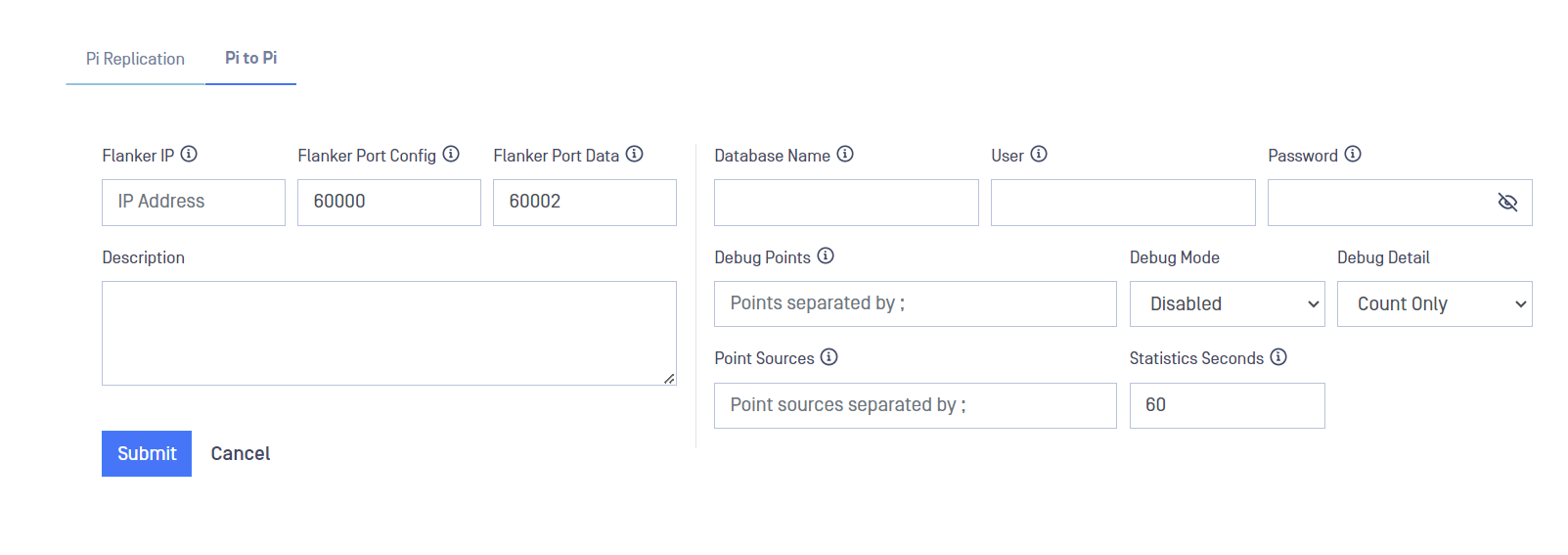Select the Pi to Pi tab
Screen dimensions: 1568x555
(x=250, y=58)
